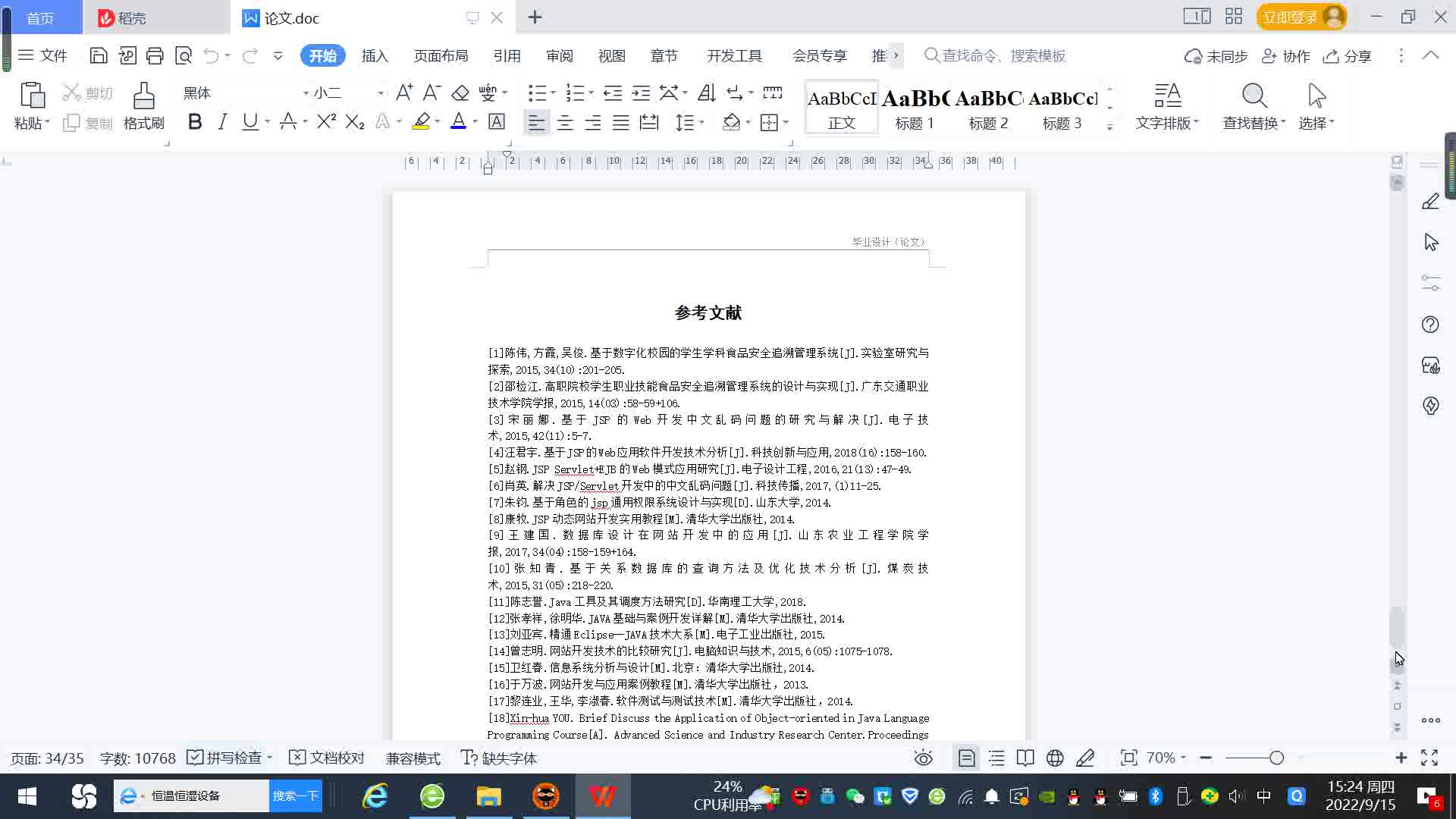Click the 立即登录 login button

pos(1289,17)
